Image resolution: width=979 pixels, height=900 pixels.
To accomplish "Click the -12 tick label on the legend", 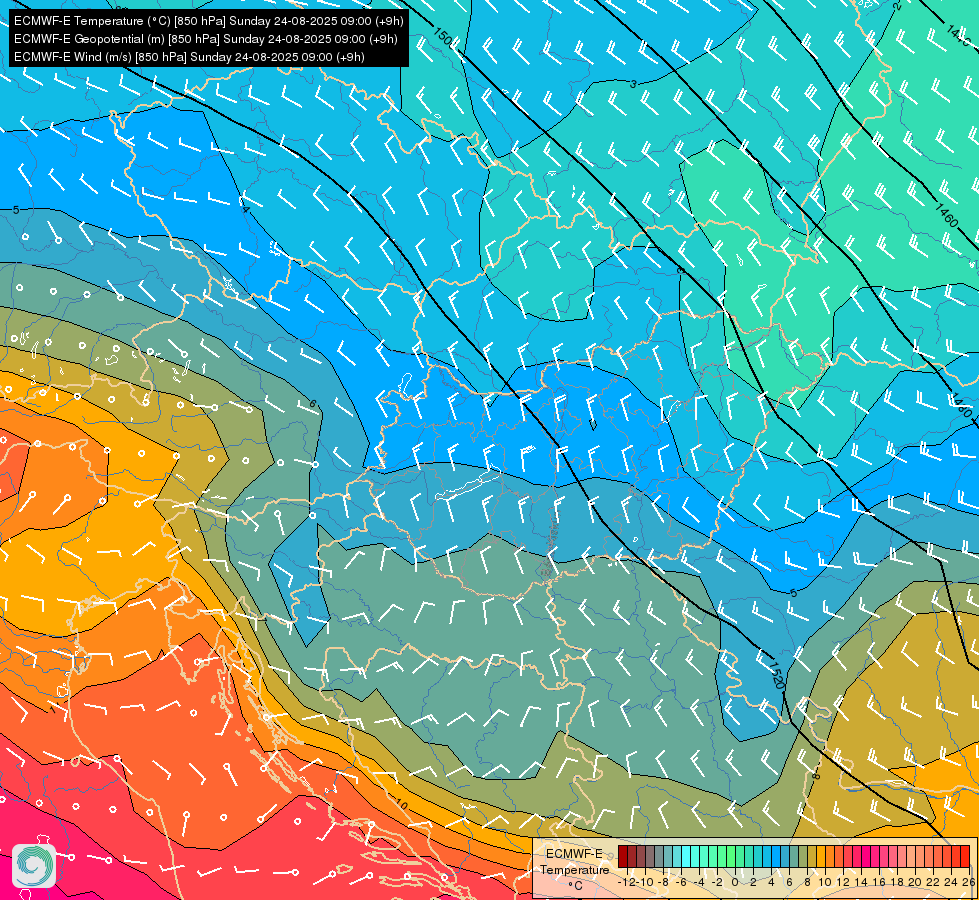I will (626, 882).
